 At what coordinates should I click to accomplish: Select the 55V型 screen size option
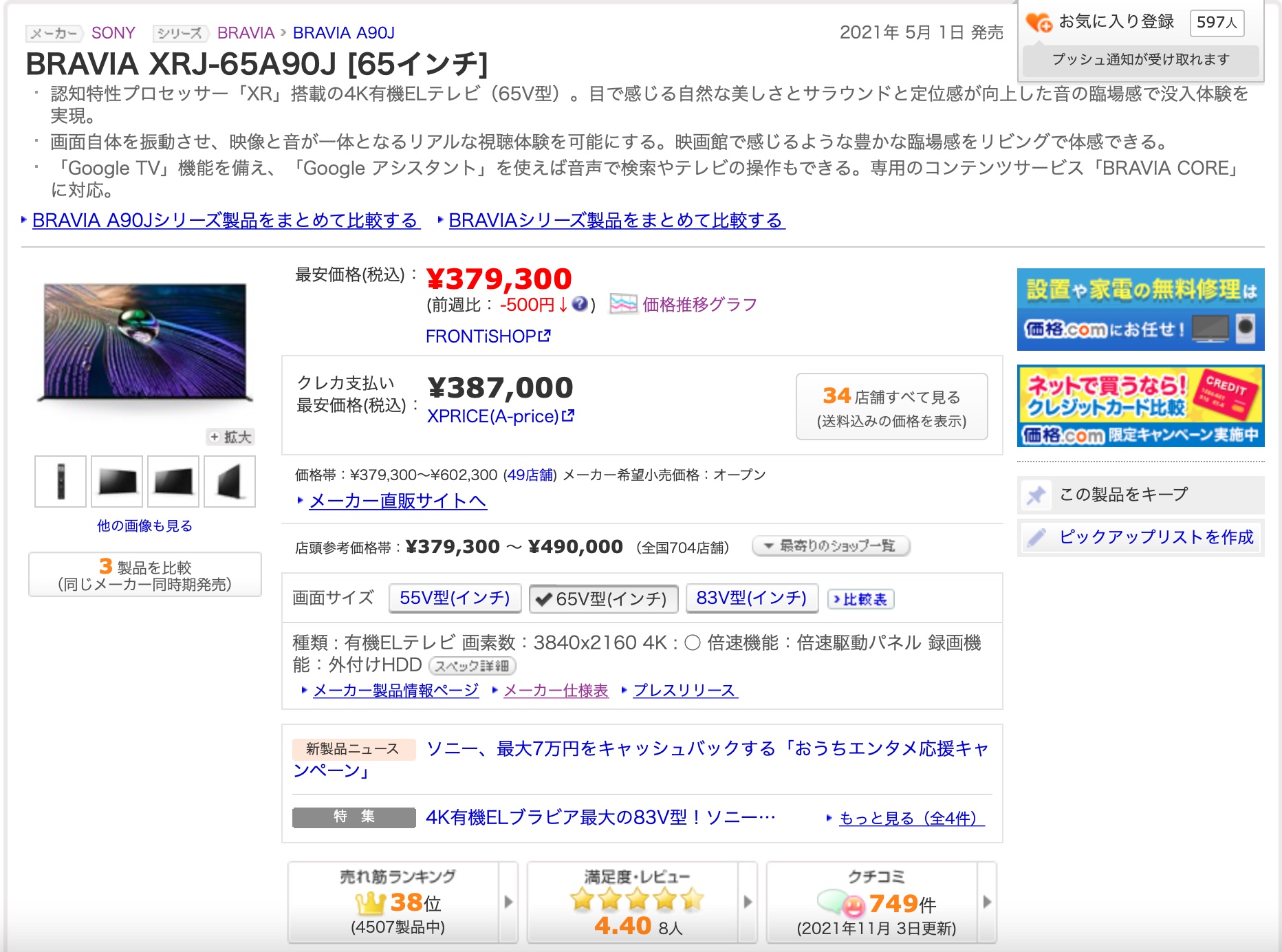coord(455,598)
